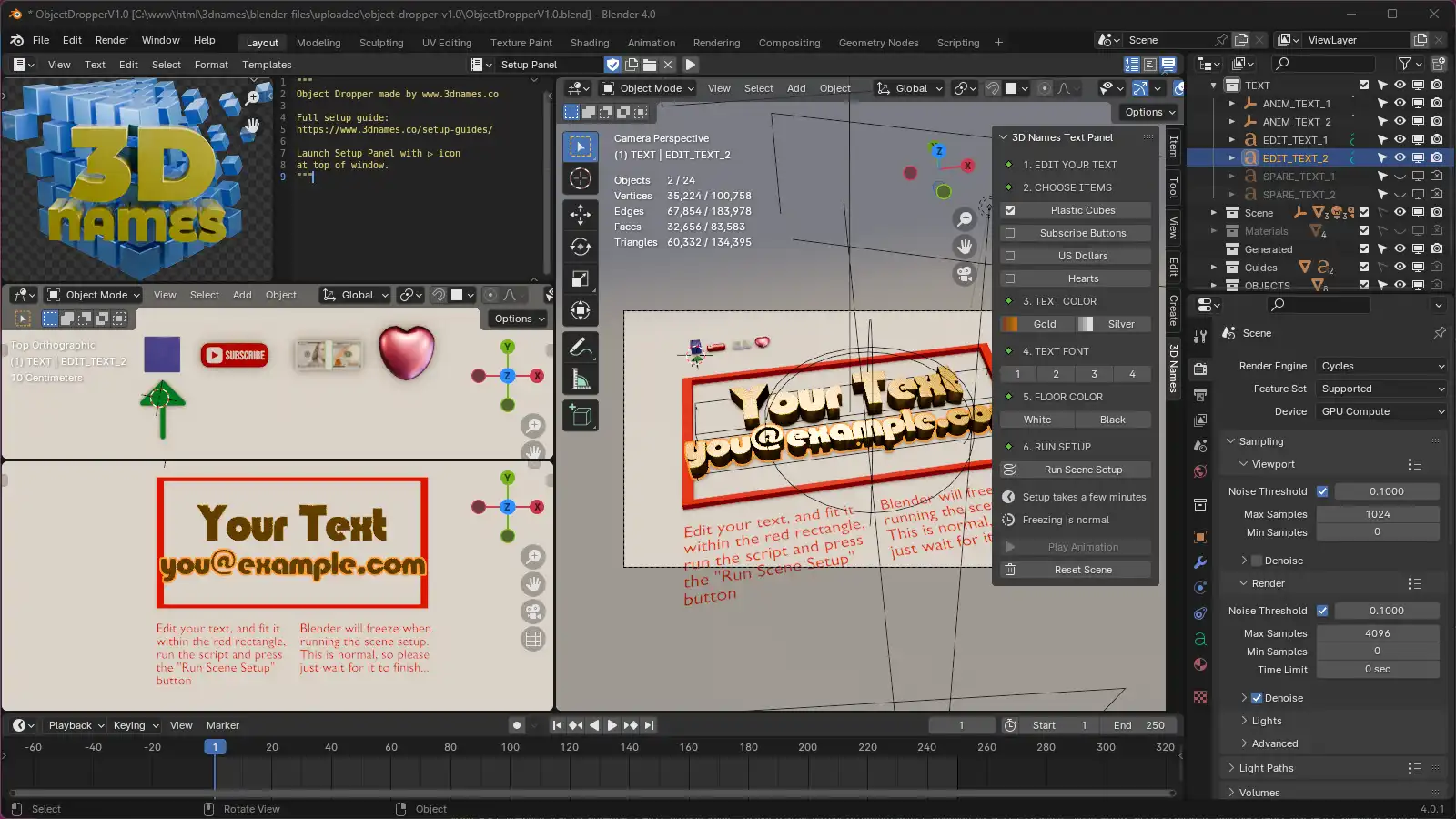Open the Modeling workspace tab
1456x819 pixels.
[318, 43]
